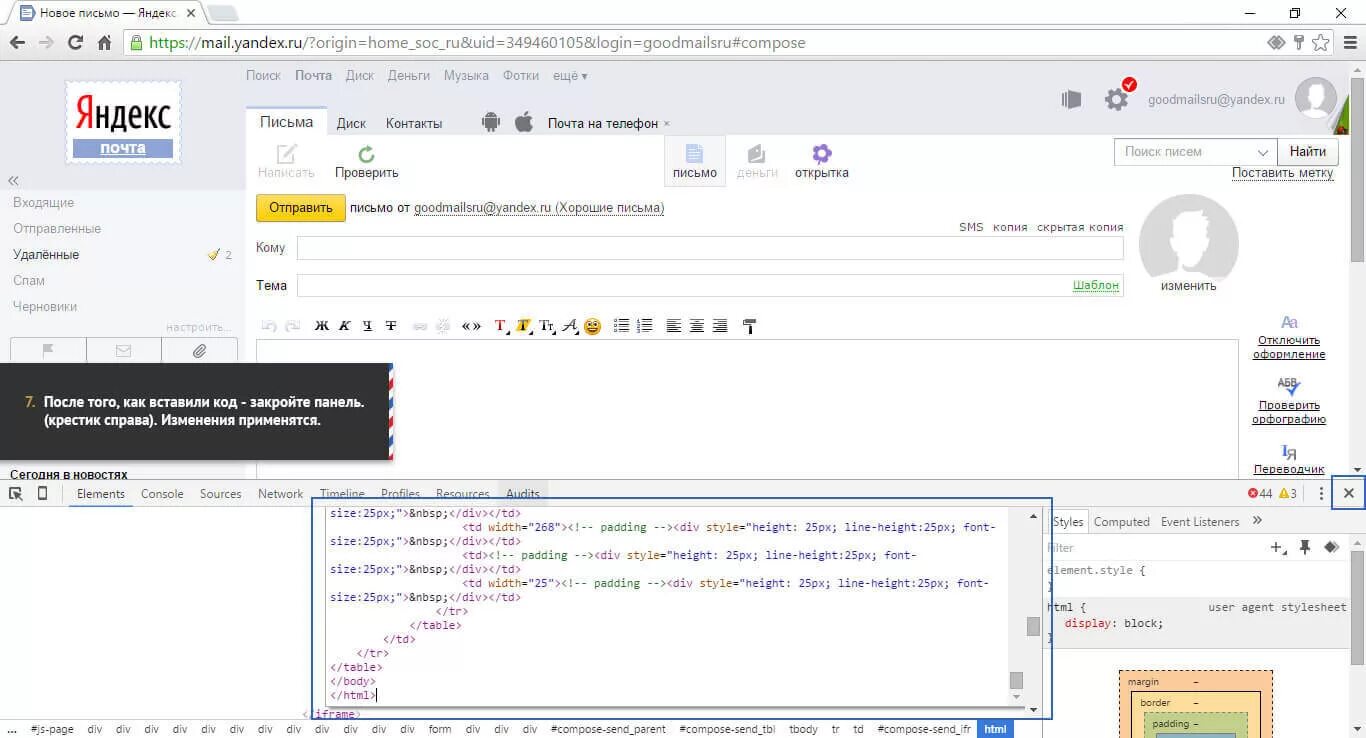Click unread messages envelope filter

tap(124, 351)
